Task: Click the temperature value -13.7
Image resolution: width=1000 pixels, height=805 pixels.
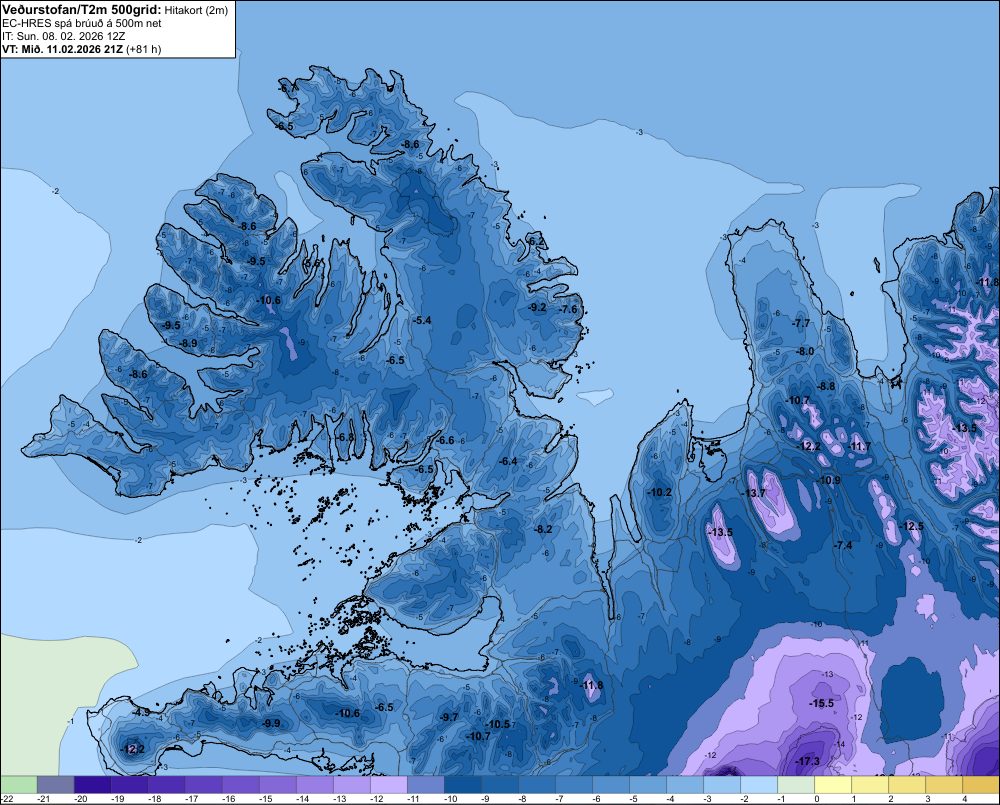Action: [x=753, y=493]
